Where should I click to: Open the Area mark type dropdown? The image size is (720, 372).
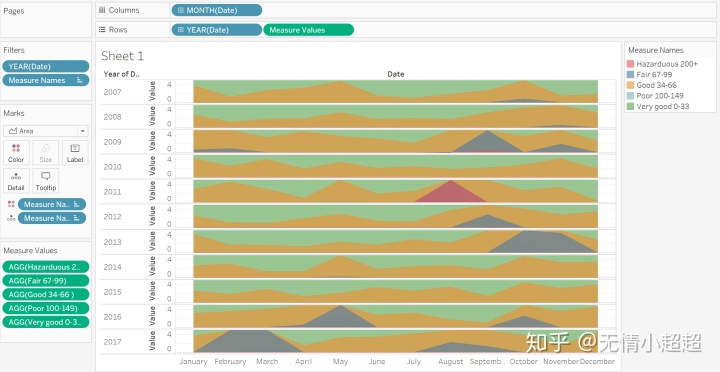pyautogui.click(x=45, y=131)
